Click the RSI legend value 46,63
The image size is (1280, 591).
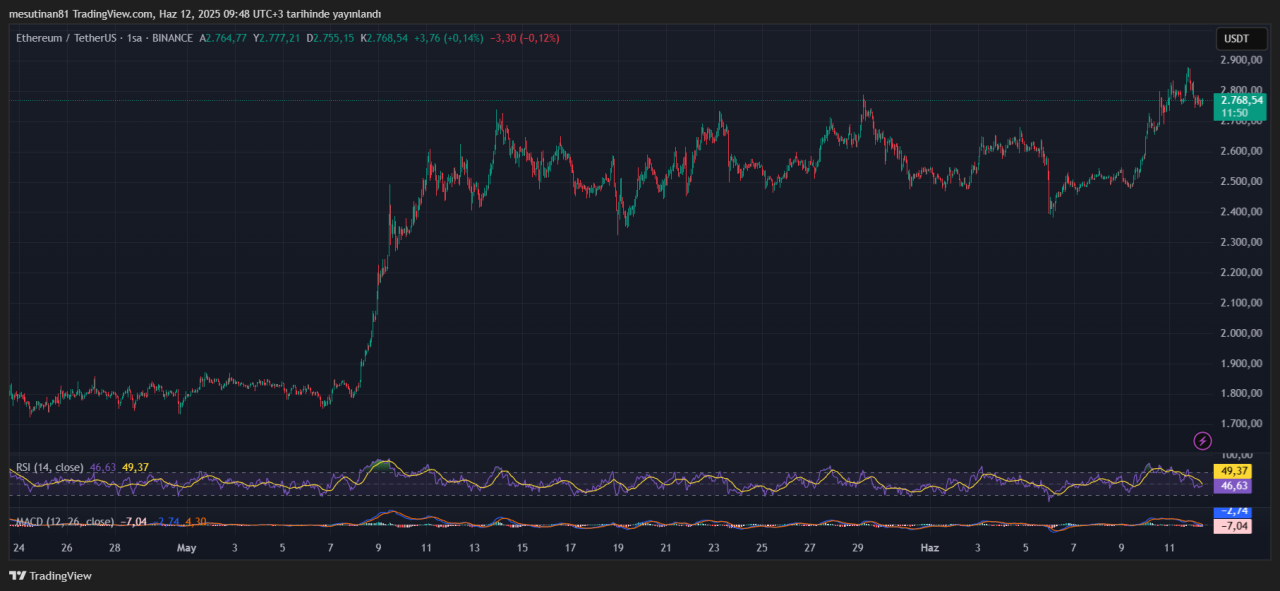click(104, 467)
